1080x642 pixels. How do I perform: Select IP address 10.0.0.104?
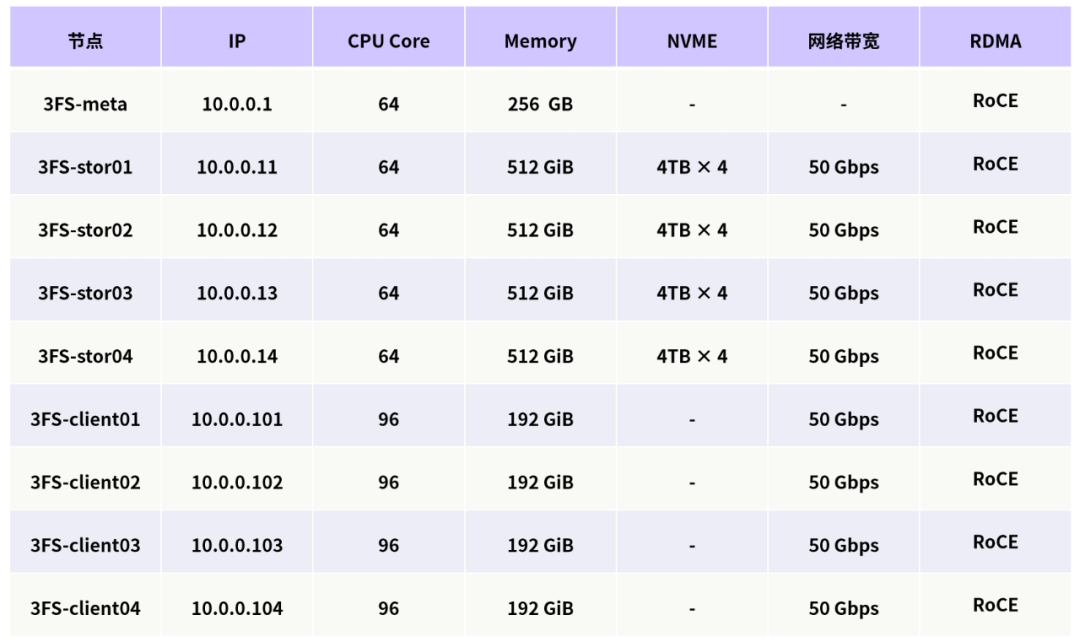[x=237, y=608]
